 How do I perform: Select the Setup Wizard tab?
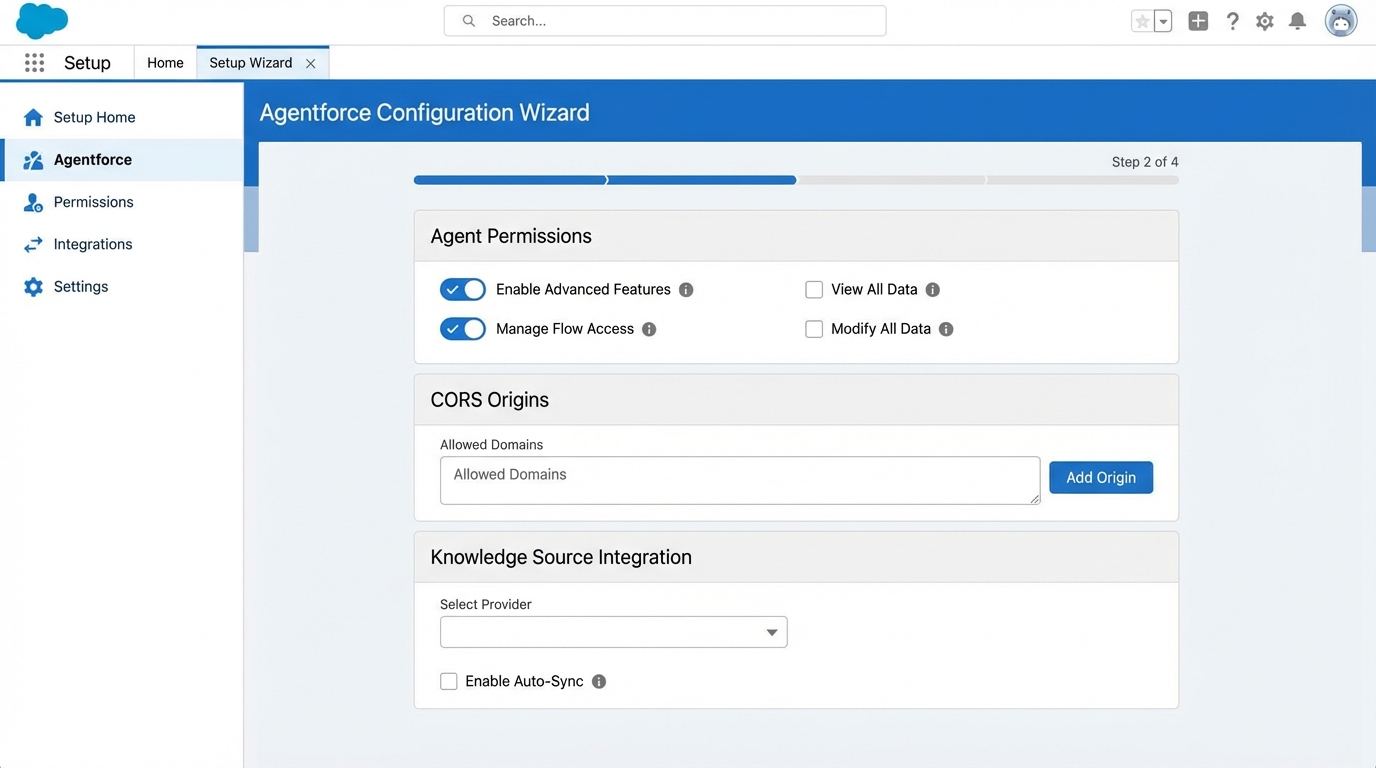tap(251, 62)
